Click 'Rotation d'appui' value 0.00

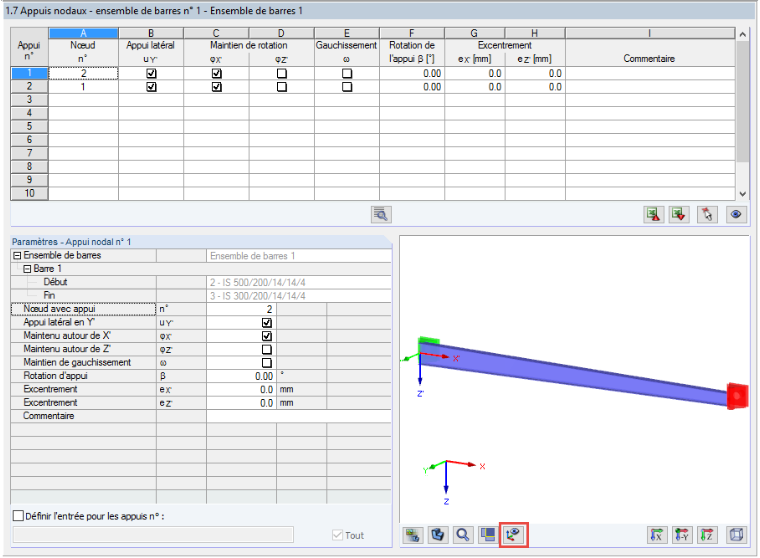pyautogui.click(x=241, y=376)
